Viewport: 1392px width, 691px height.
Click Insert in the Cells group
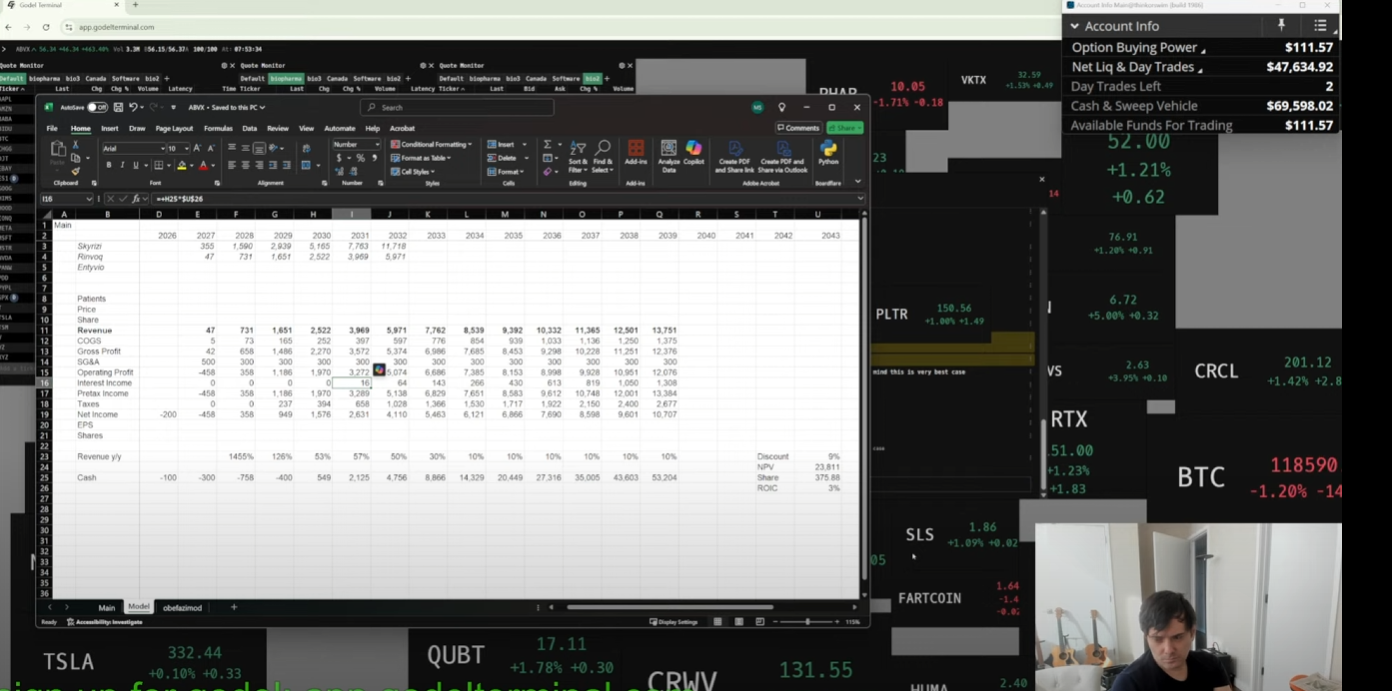point(503,144)
